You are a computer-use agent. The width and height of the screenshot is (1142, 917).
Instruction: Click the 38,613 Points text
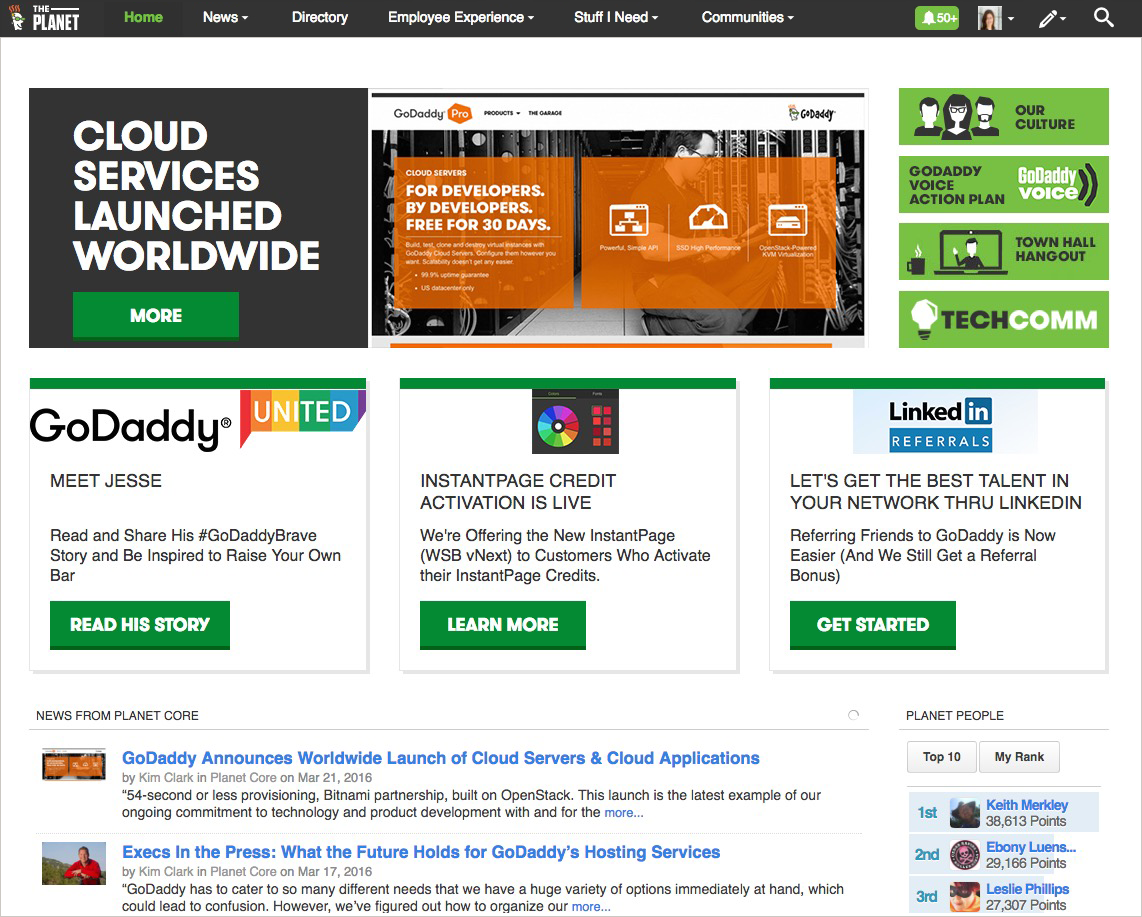coord(1026,822)
